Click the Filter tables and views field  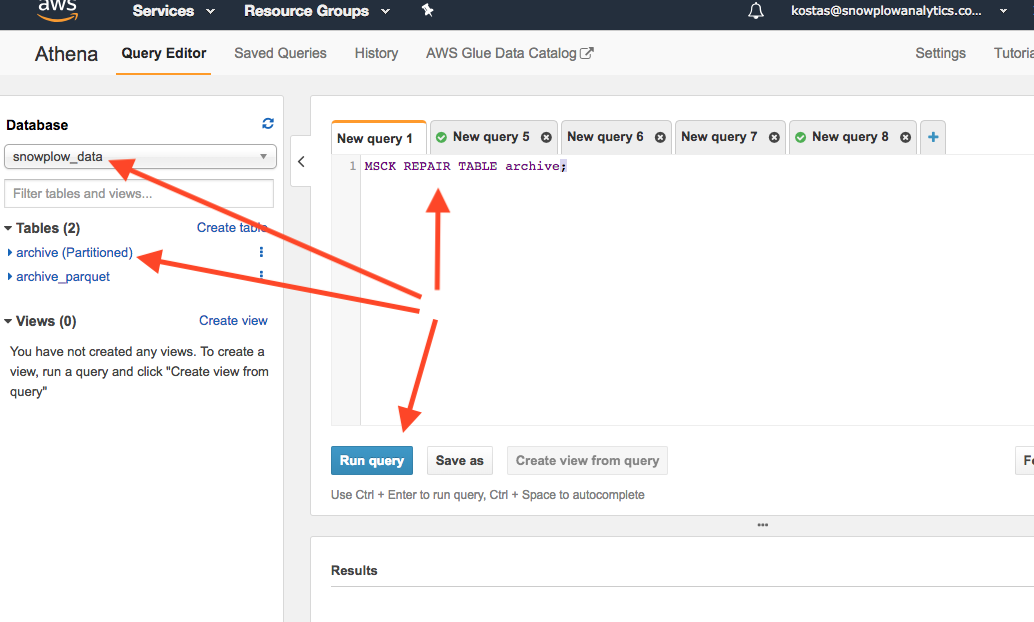coord(139,194)
